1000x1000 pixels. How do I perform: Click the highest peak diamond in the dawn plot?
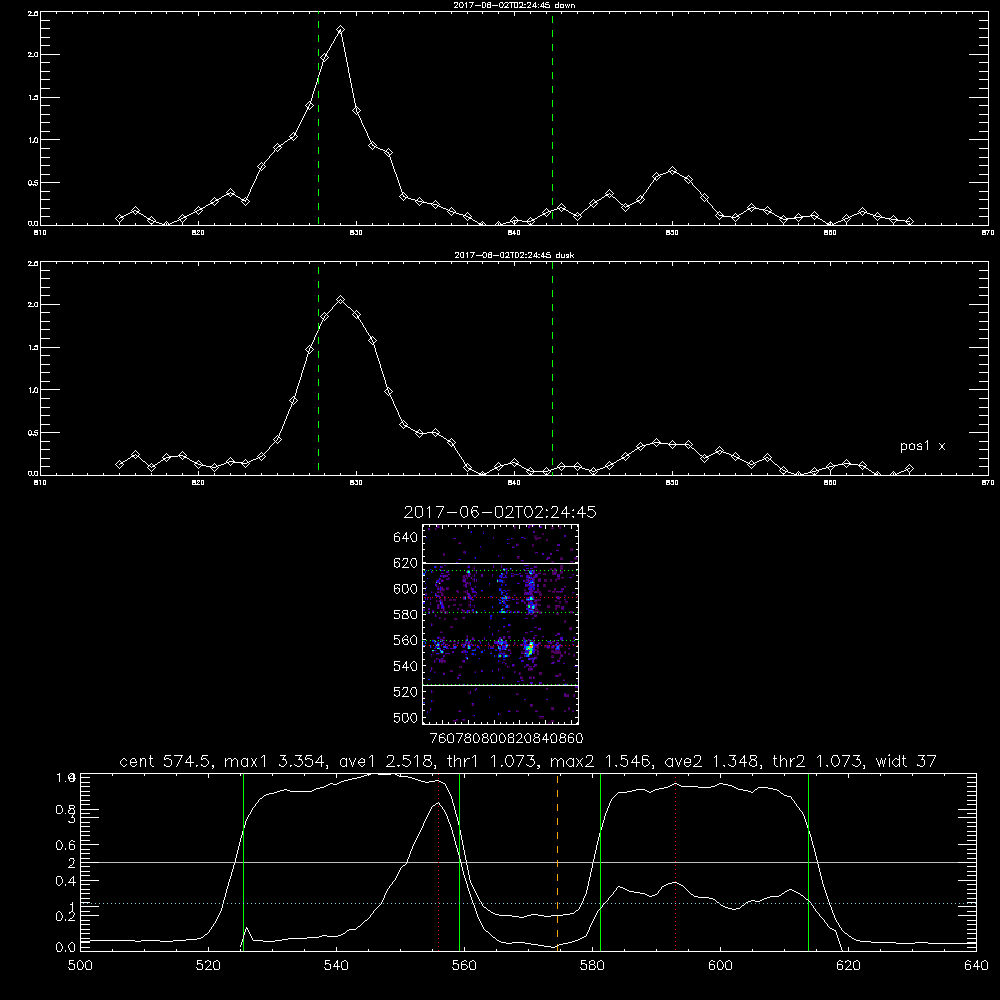(341, 29)
